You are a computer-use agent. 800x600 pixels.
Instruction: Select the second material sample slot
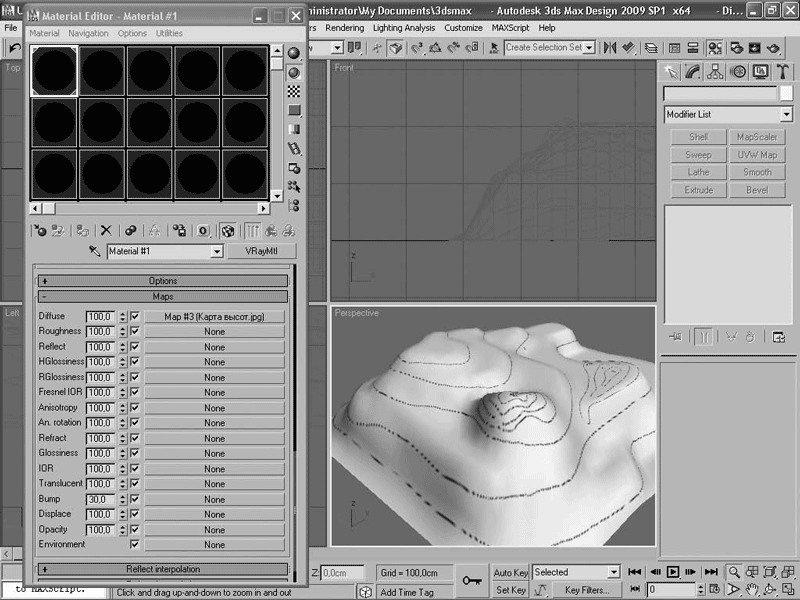102,71
